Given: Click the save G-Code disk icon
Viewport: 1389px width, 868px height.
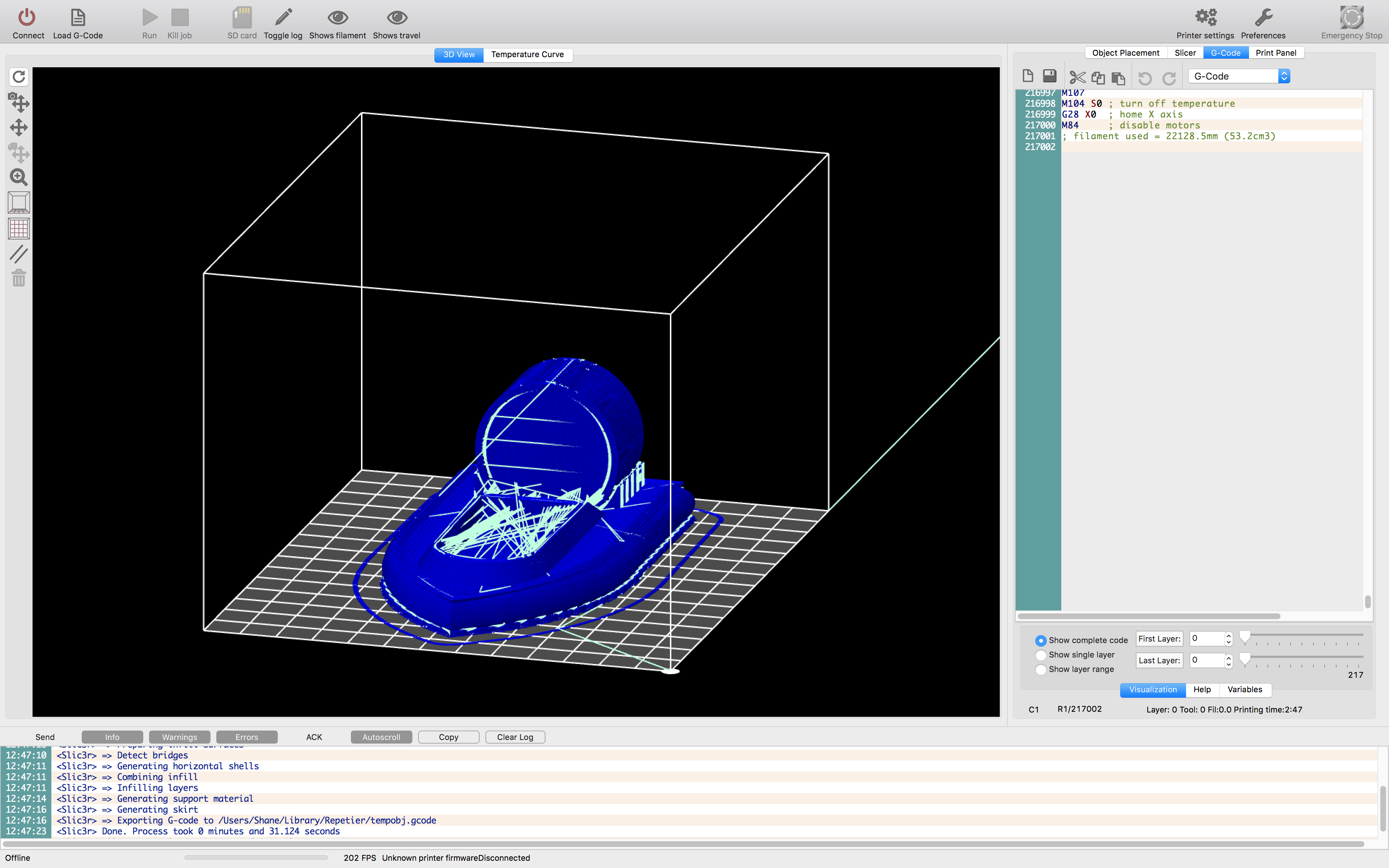Looking at the screenshot, I should [1049, 76].
